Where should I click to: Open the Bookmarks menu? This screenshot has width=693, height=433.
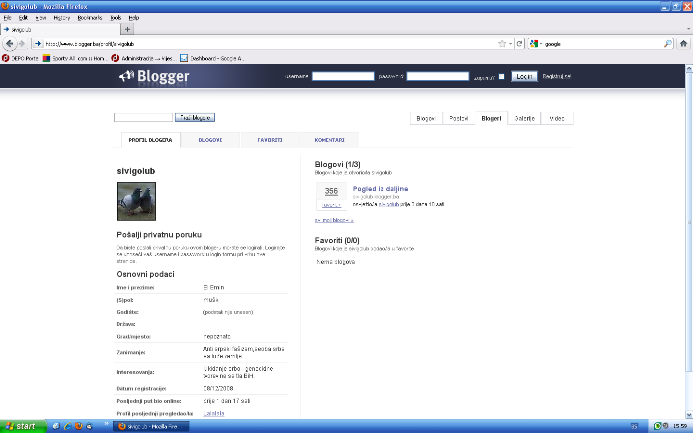90,18
